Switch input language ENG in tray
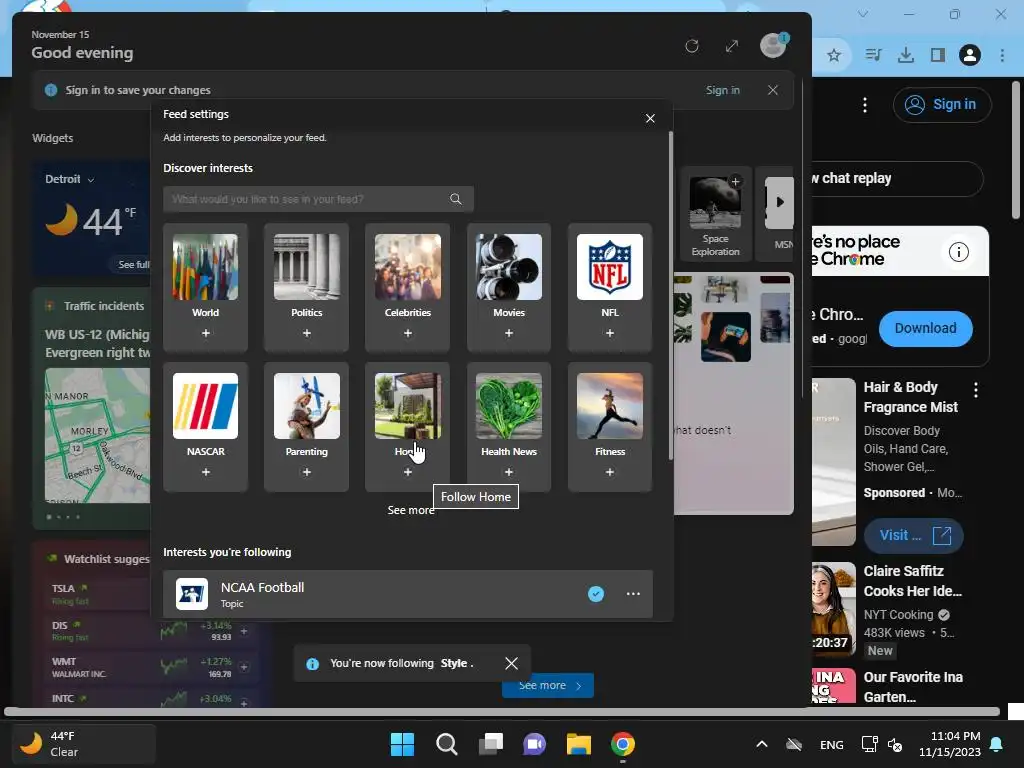The height and width of the screenshot is (768, 1024). (x=831, y=744)
